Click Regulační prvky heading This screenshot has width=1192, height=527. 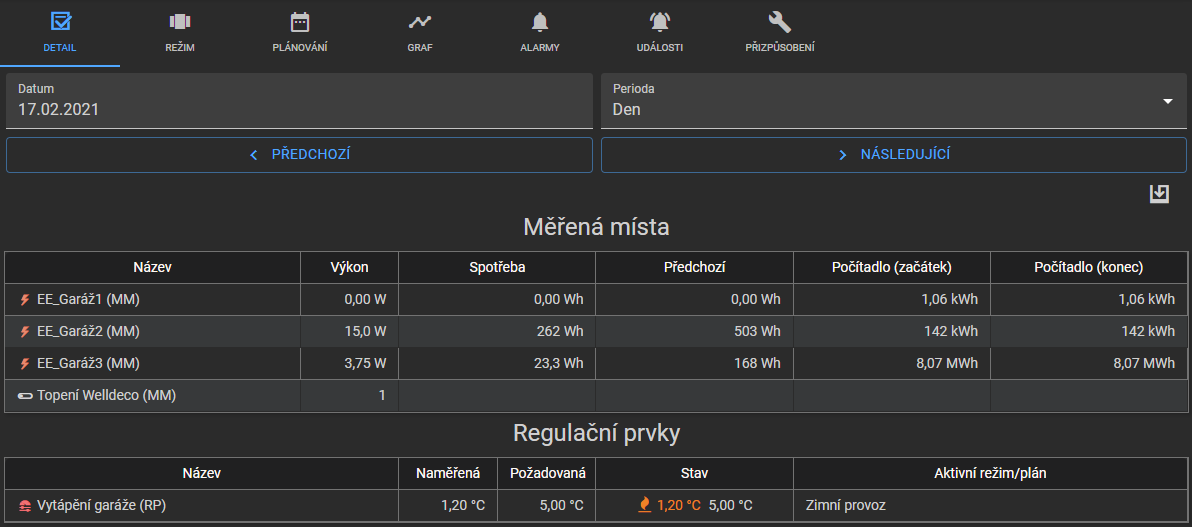pos(596,432)
